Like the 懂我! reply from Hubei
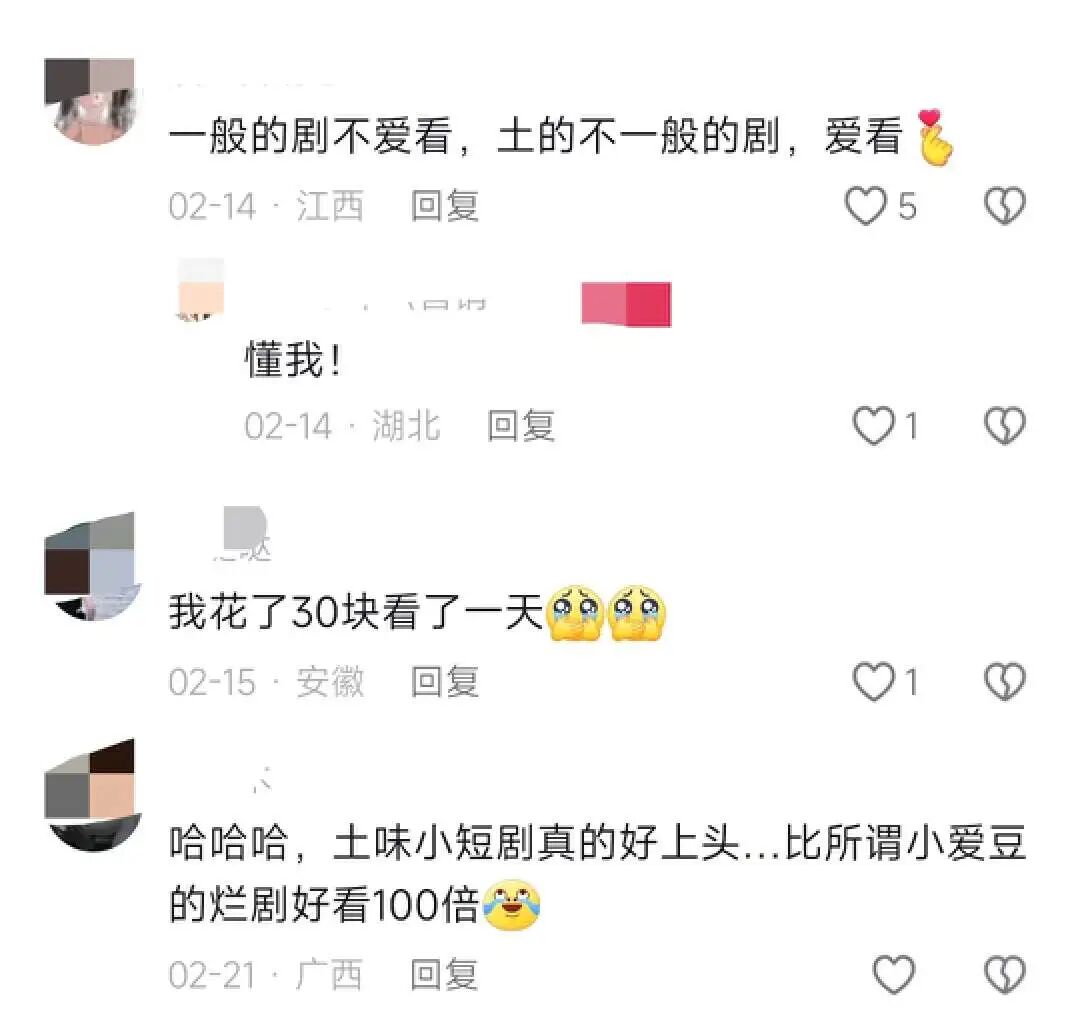The height and width of the screenshot is (1035, 1080). pos(873,426)
